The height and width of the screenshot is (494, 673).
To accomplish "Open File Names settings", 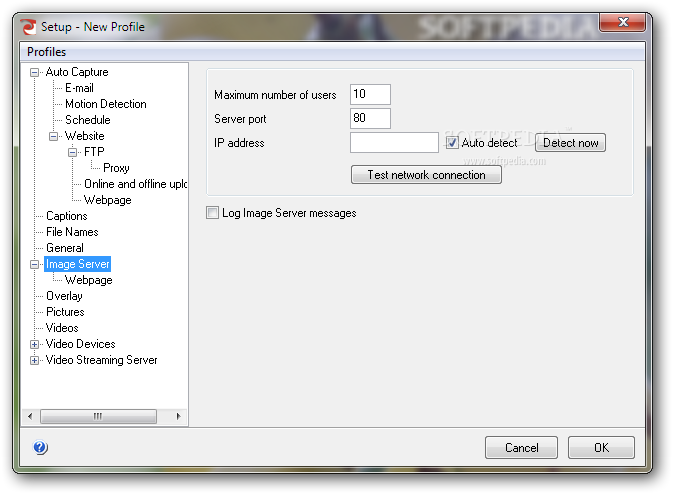I will tap(72, 232).
